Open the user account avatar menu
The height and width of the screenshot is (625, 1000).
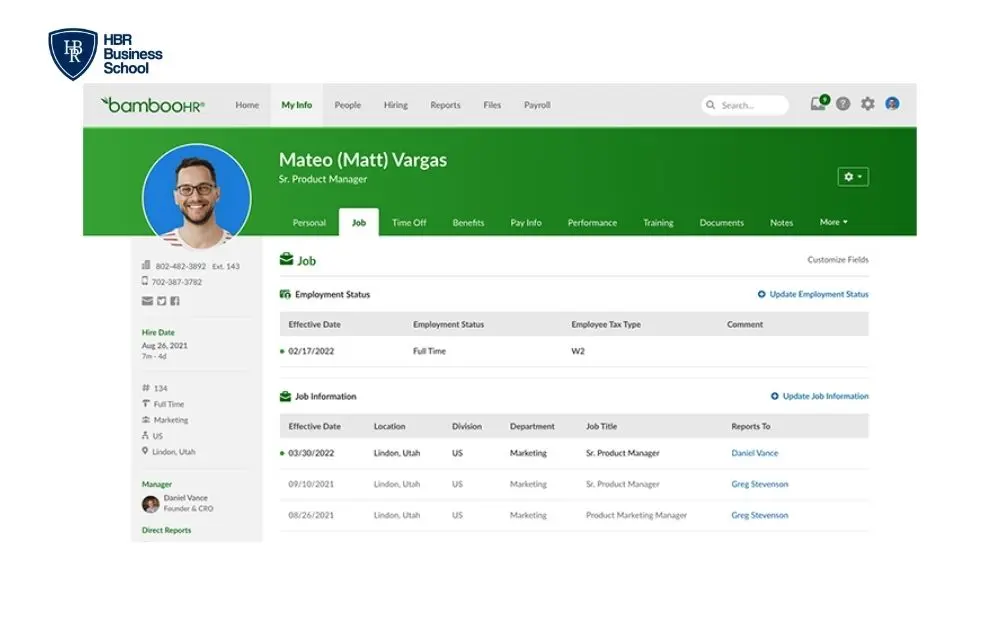click(892, 103)
